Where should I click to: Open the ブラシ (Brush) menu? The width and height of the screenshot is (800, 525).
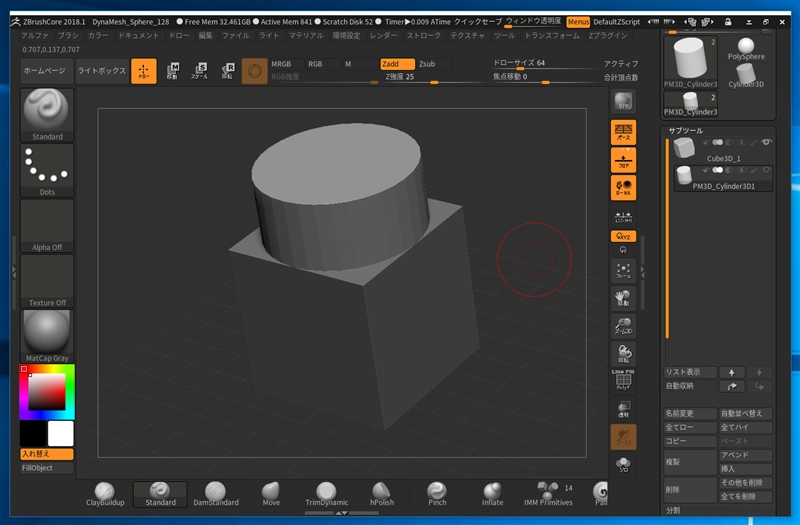point(68,35)
